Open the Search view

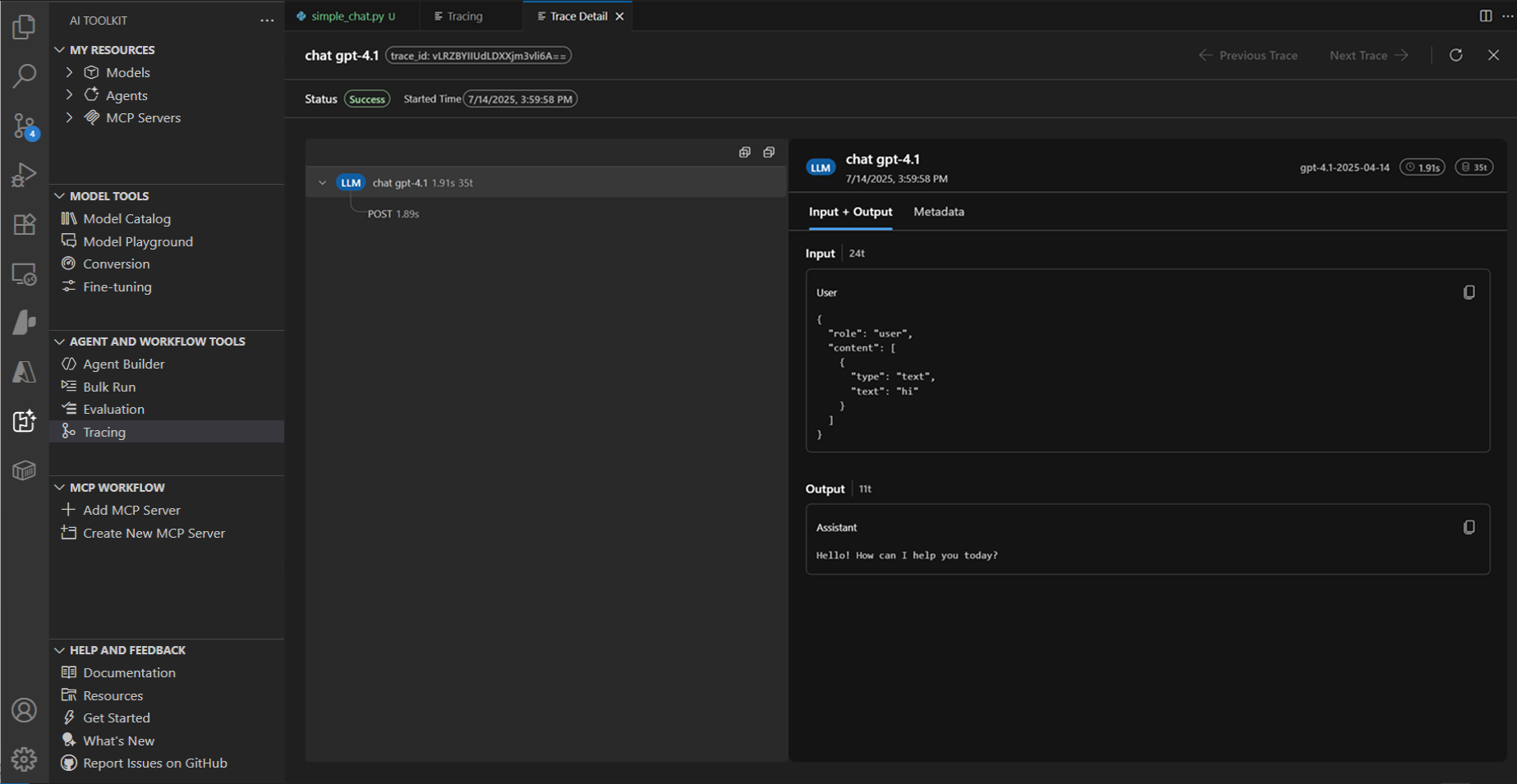[24, 76]
